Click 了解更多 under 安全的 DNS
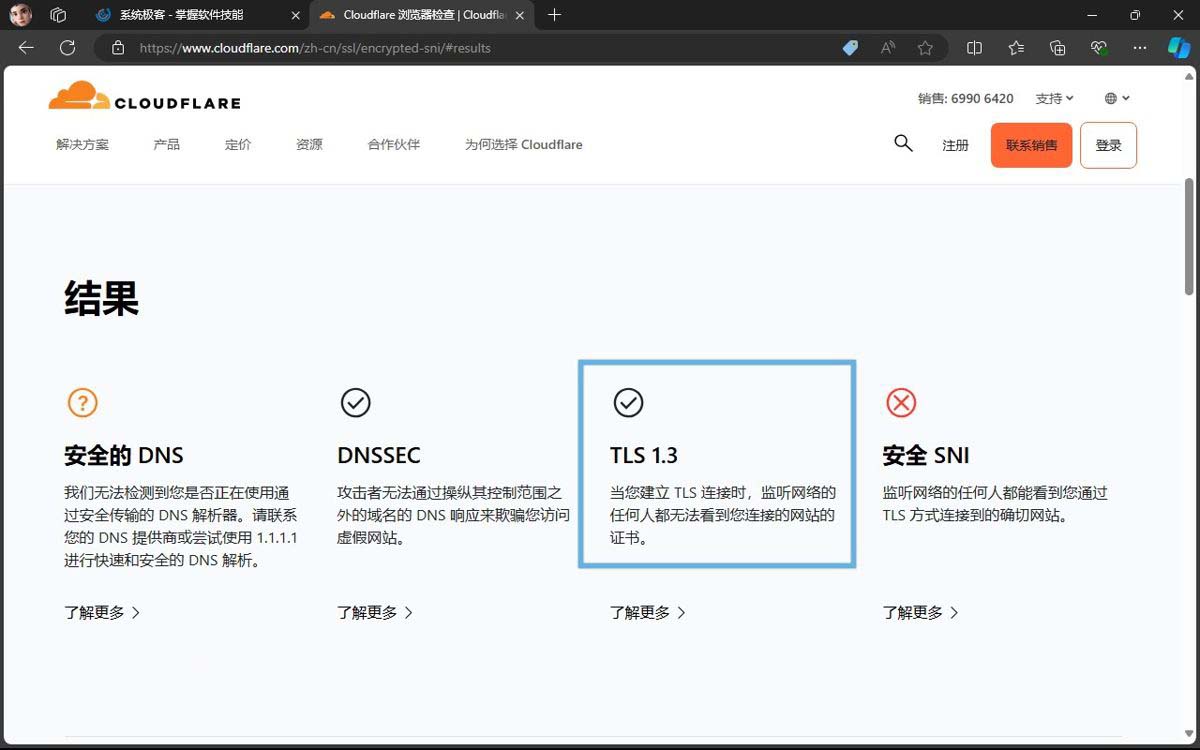Viewport: 1200px width, 750px height. tap(102, 612)
